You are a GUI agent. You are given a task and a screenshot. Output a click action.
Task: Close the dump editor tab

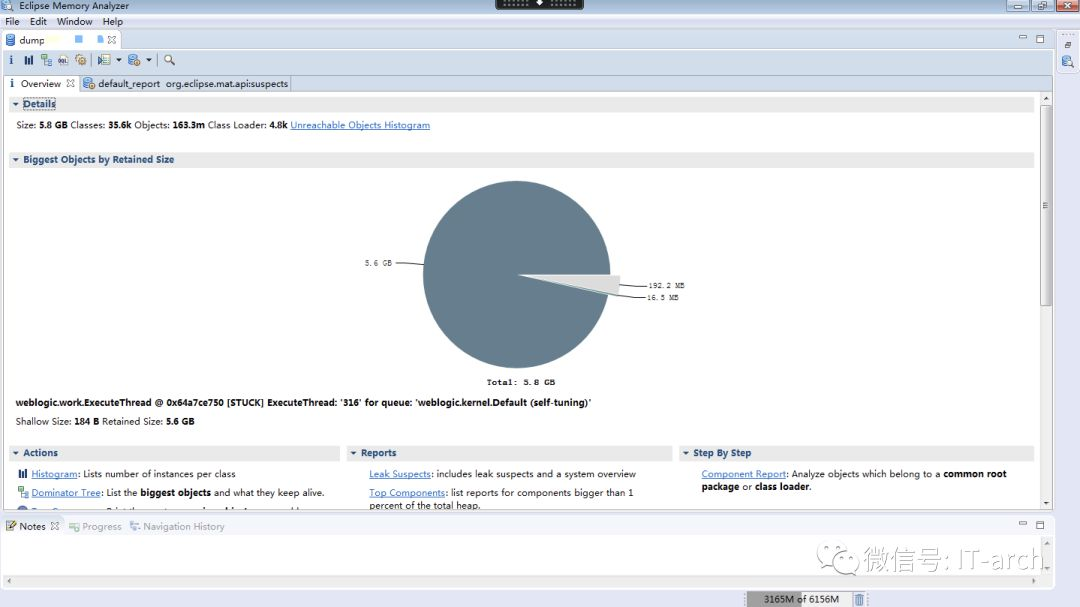click(112, 40)
